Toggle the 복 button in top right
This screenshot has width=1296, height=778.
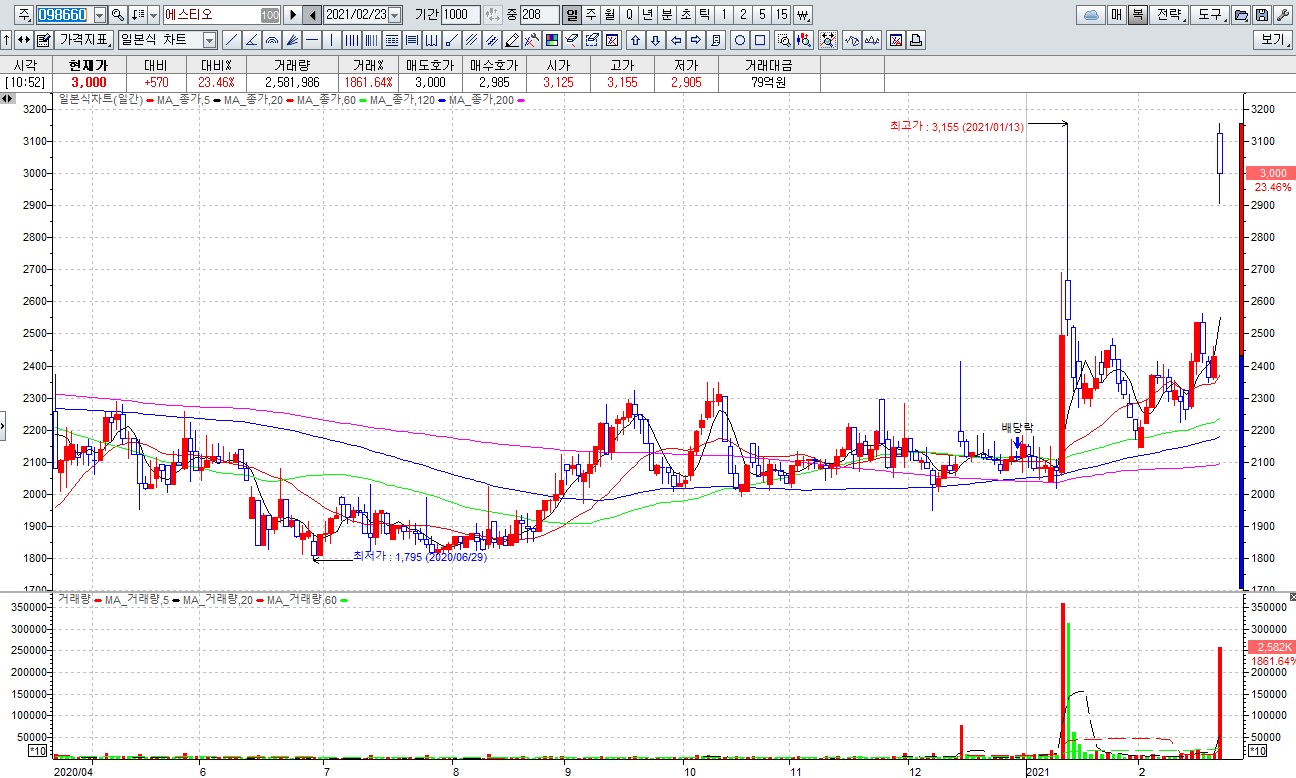point(1138,15)
